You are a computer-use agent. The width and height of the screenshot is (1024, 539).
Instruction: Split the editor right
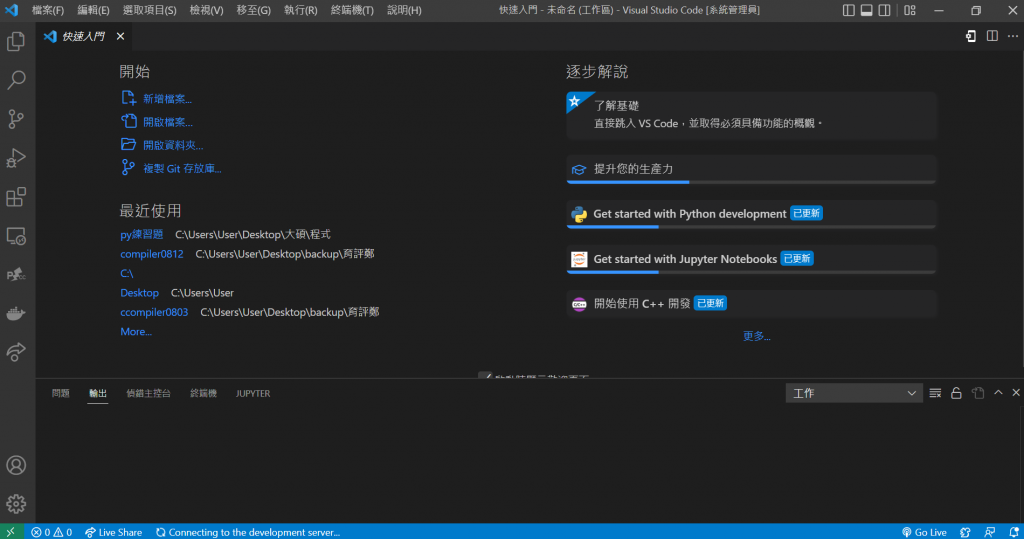point(992,36)
